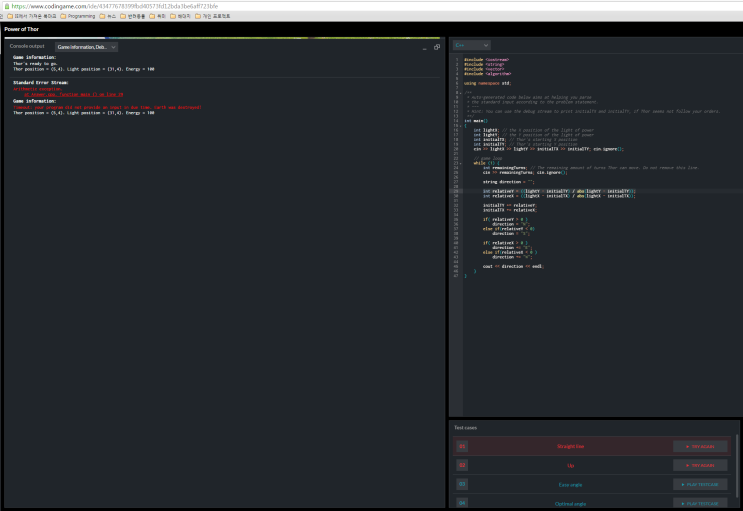Click the codingame.com URL address field
The width and height of the screenshot is (743, 511).
coord(114,6)
